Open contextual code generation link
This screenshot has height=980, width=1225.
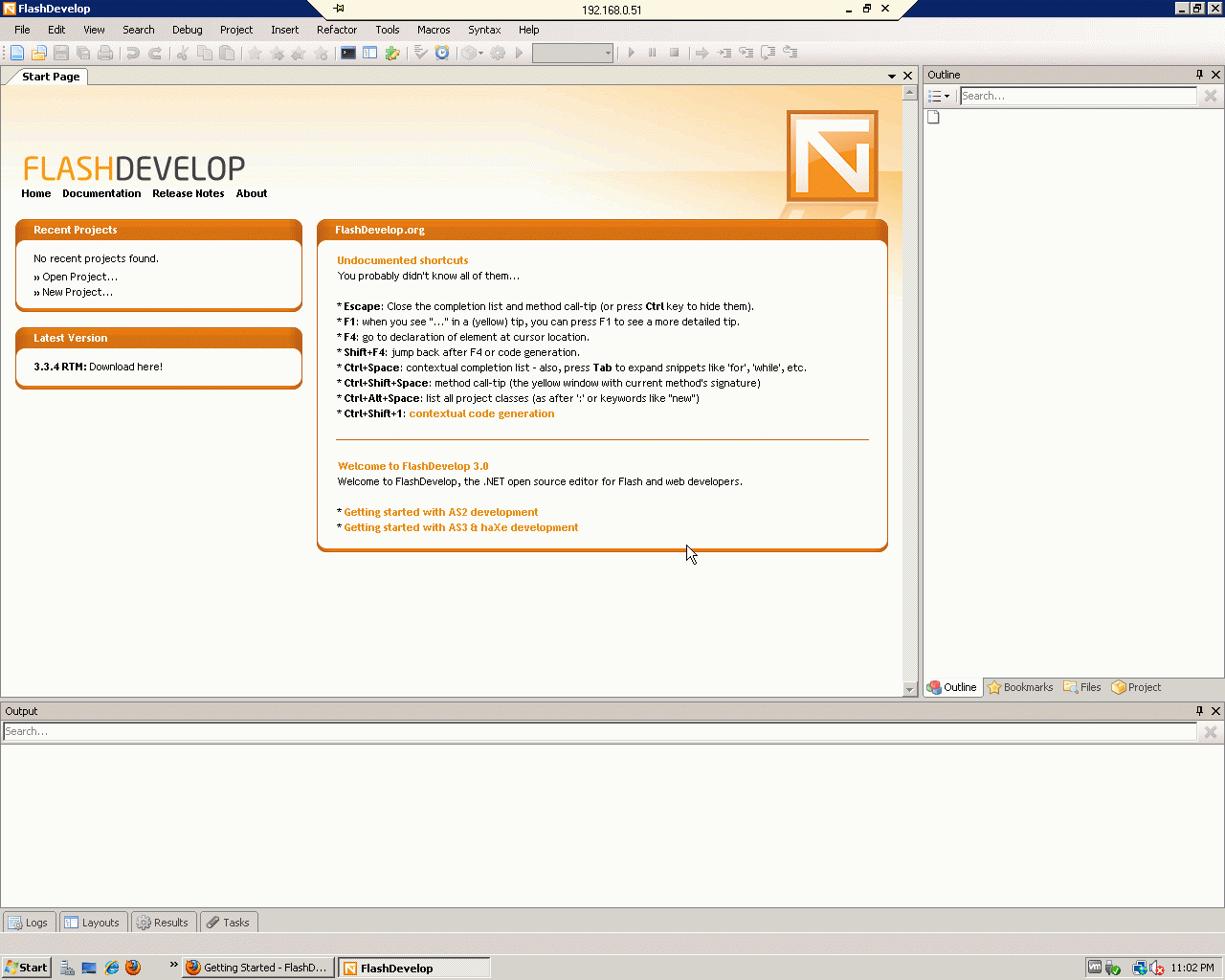coord(481,413)
